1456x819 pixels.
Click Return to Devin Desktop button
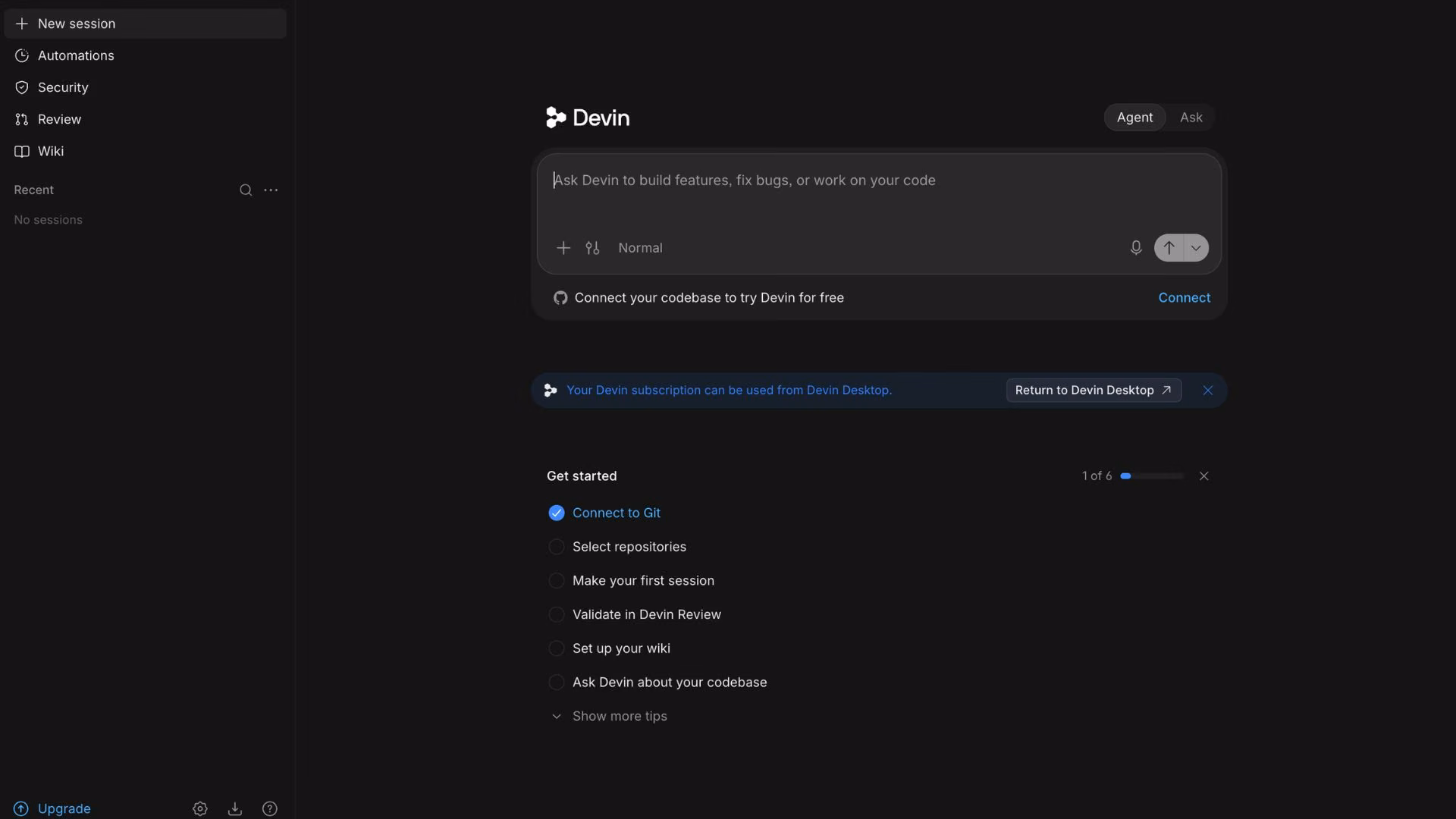point(1094,391)
